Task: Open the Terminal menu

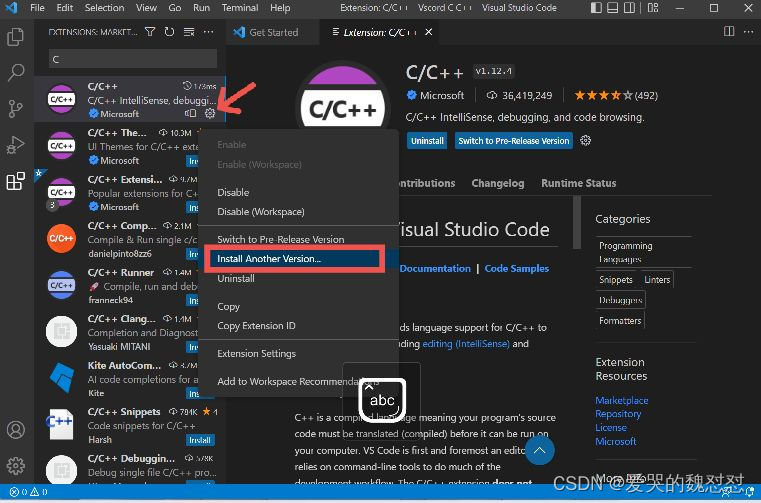Action: click(240, 8)
